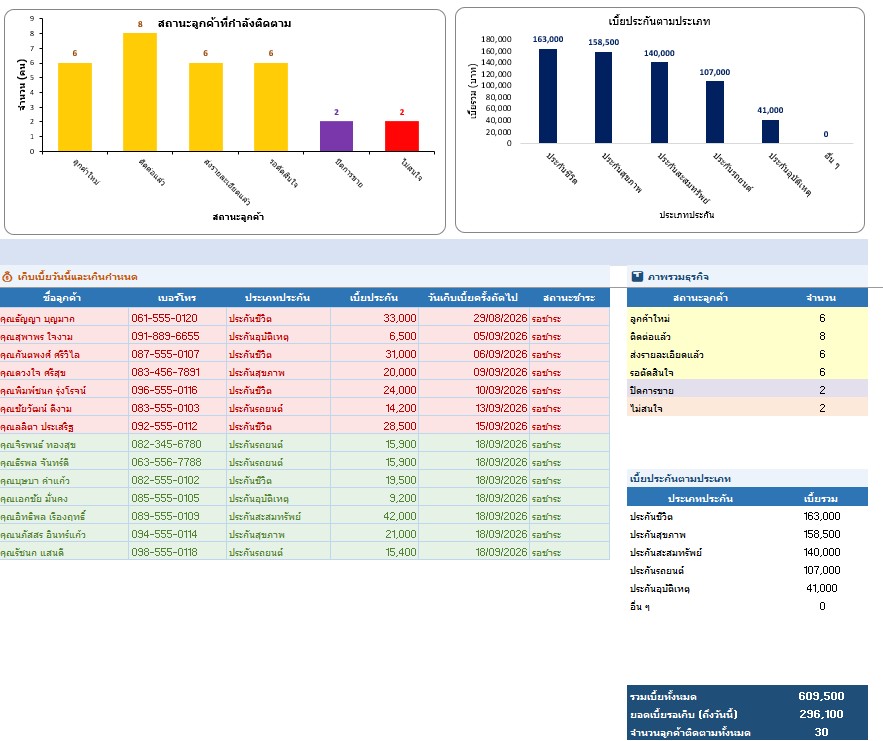
Task: Select จำนวนลูกค้าติดตามทั้งหมด value 30
Action: [822, 732]
